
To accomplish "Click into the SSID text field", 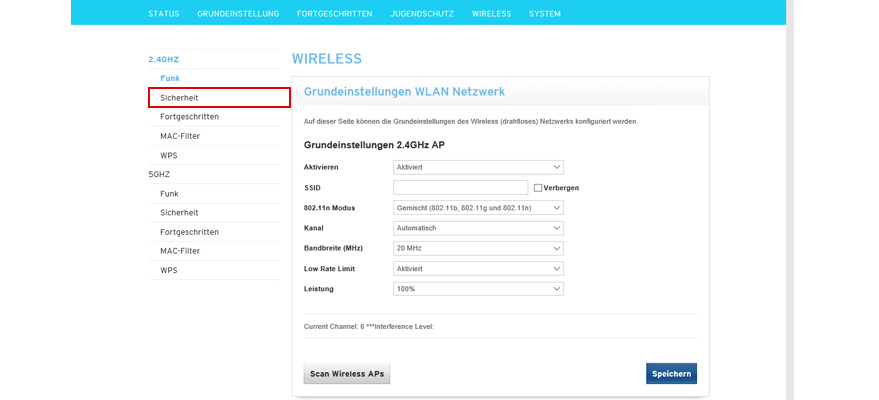I will pyautogui.click(x=460, y=188).
